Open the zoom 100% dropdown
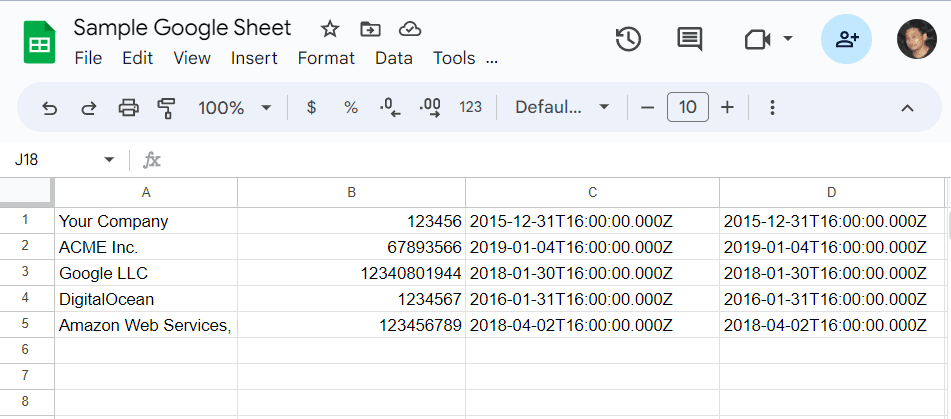The image size is (951, 419). point(235,108)
